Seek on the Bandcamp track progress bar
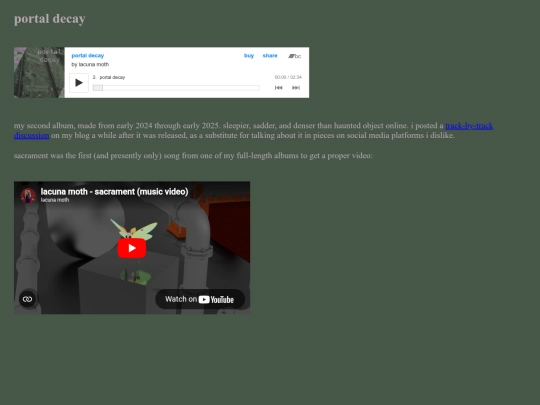This screenshot has width=540, height=405. pyautogui.click(x=176, y=88)
